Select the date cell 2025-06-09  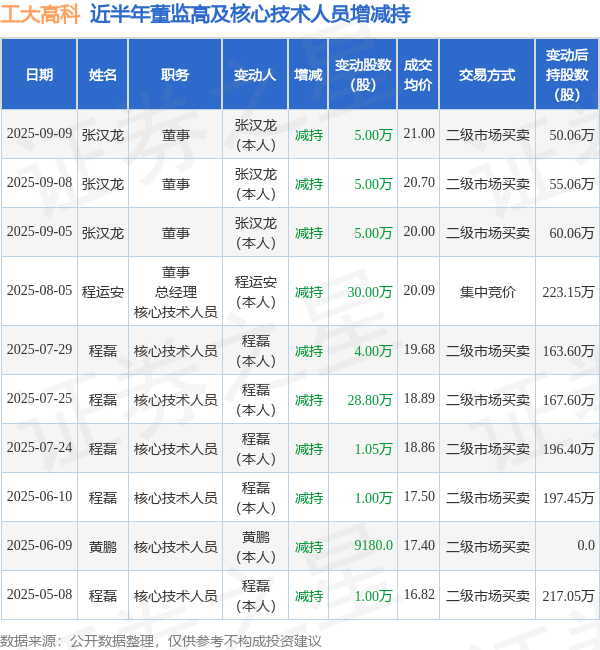click(x=39, y=545)
